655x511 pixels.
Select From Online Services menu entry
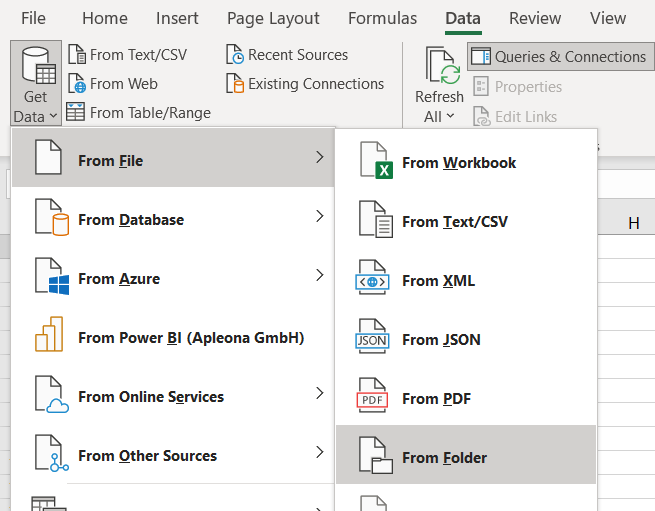point(173,393)
